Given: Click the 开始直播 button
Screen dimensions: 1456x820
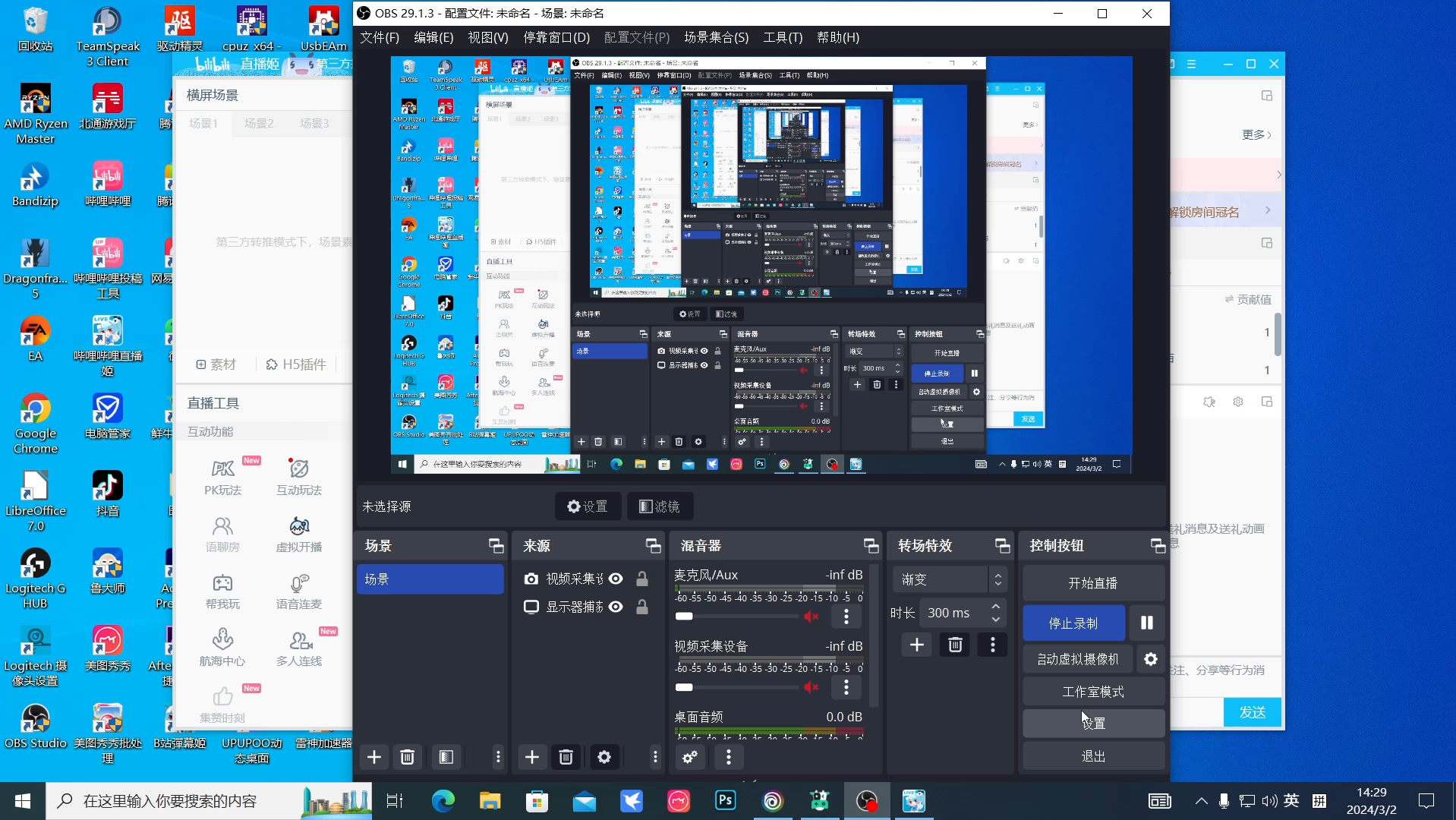Looking at the screenshot, I should pos(1092,582).
